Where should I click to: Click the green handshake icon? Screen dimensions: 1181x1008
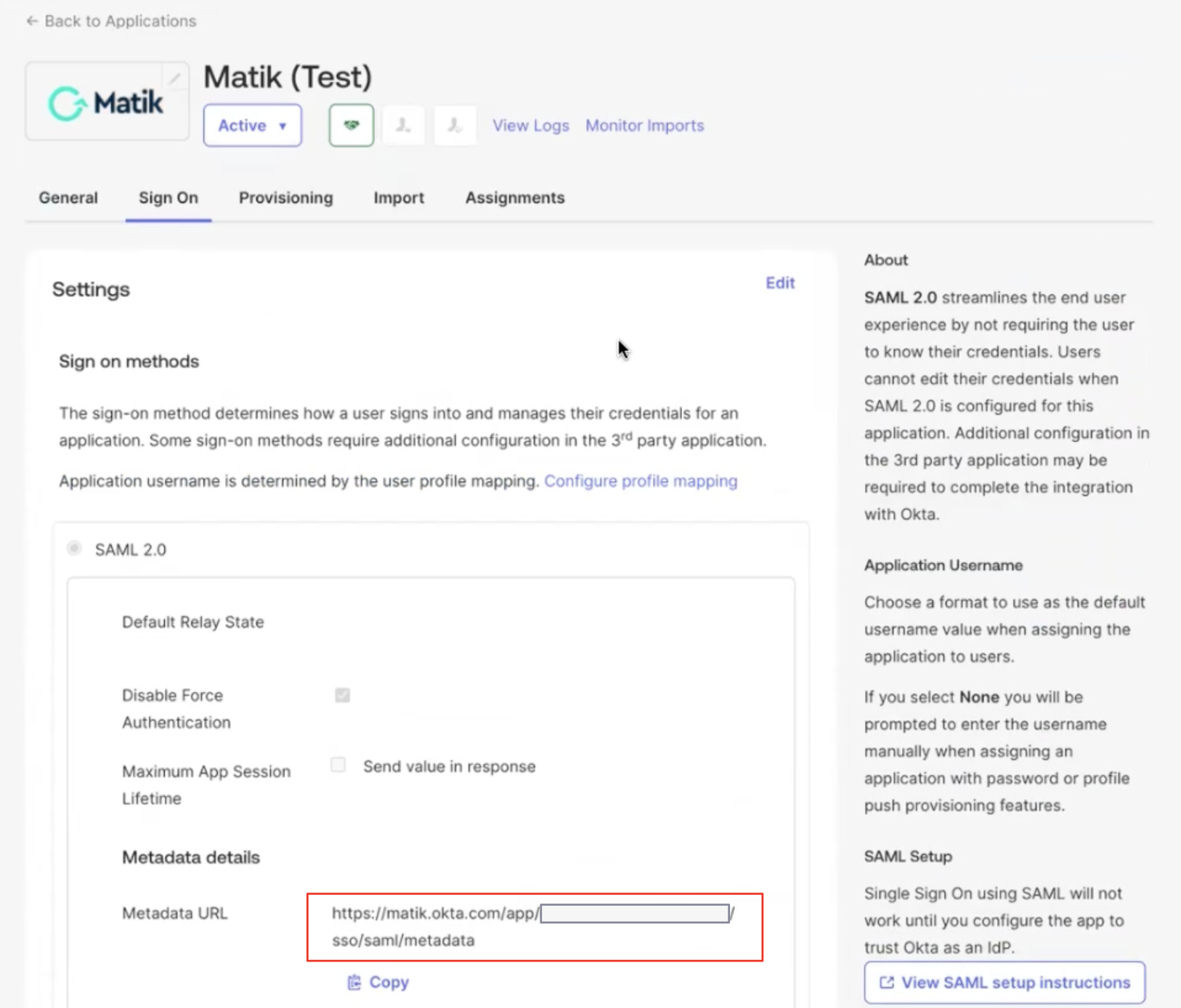pos(352,126)
